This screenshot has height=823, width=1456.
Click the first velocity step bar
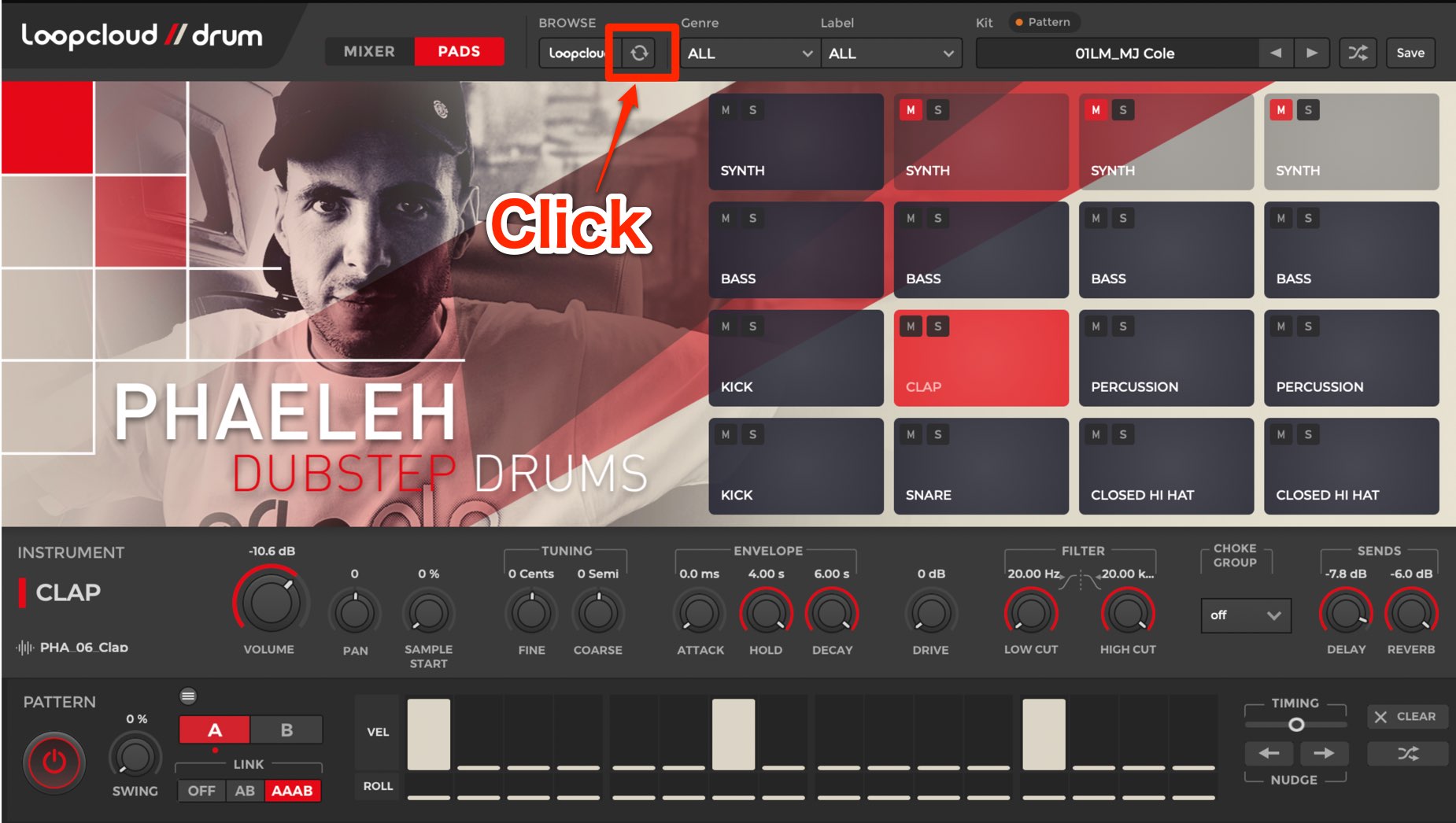pyautogui.click(x=428, y=734)
